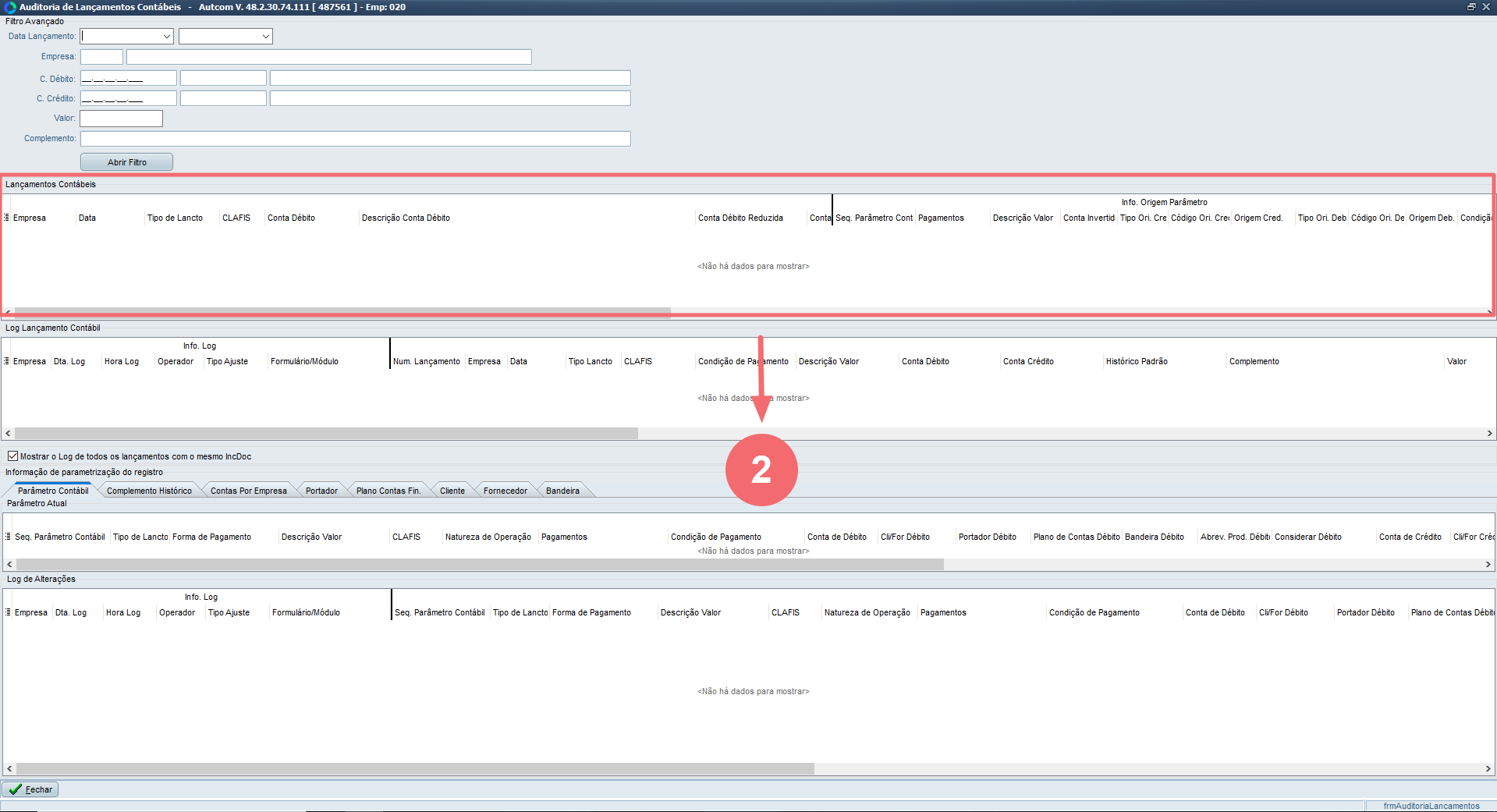Click scroll-right arrow of Log de Alterações grid

point(1488,768)
